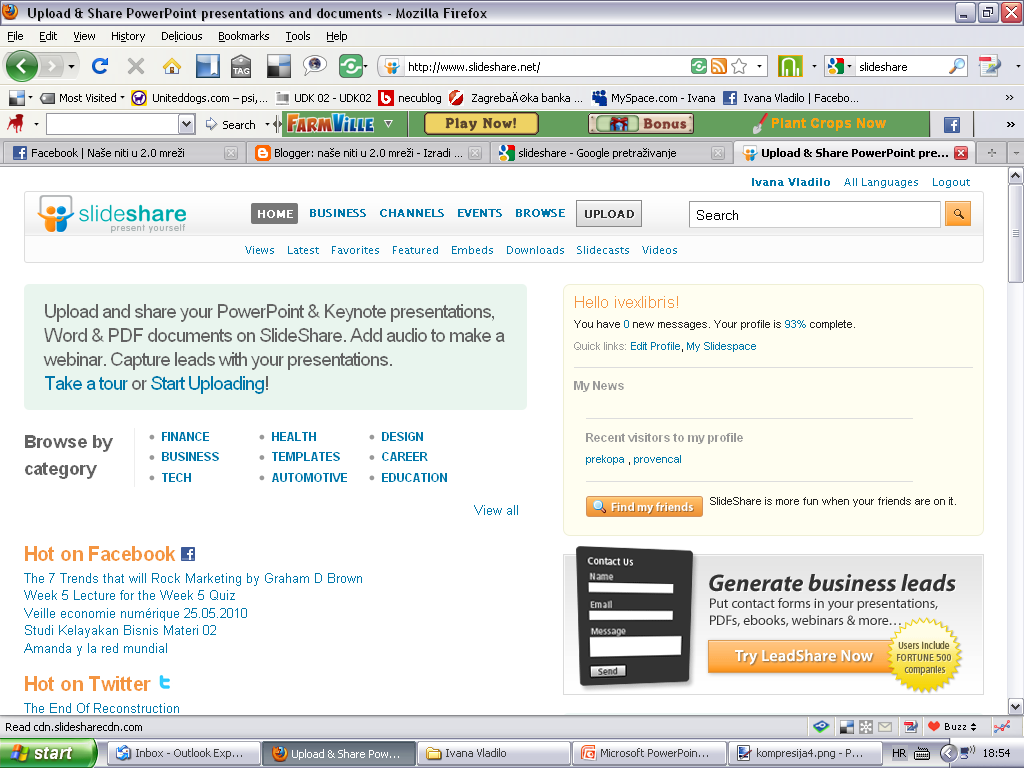Click the Find my friends button

click(644, 507)
